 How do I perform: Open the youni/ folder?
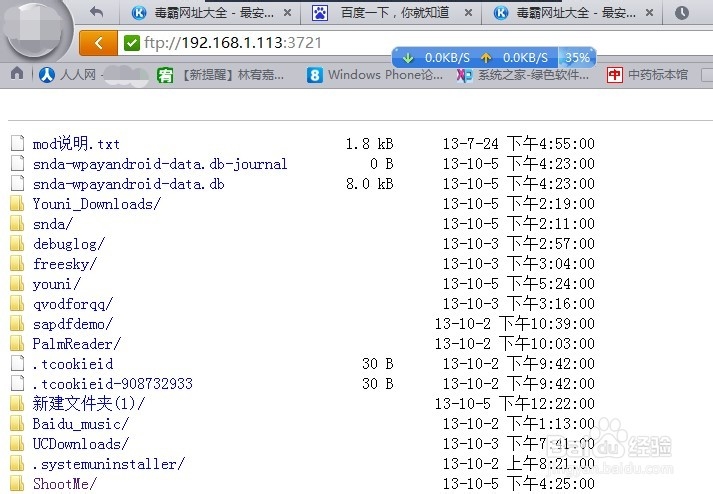point(56,284)
